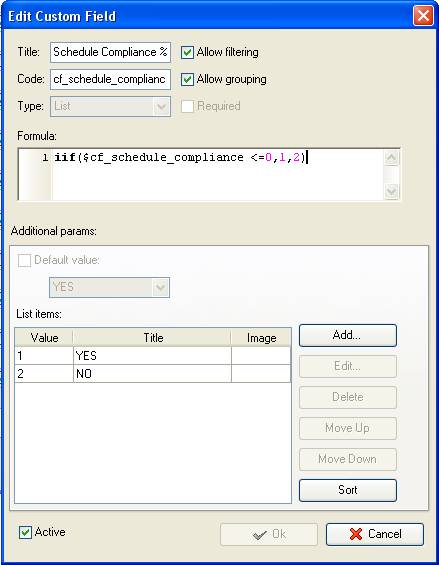Image resolution: width=439 pixels, height=565 pixels.
Task: Toggle the Active checkbox
Action: point(25,532)
